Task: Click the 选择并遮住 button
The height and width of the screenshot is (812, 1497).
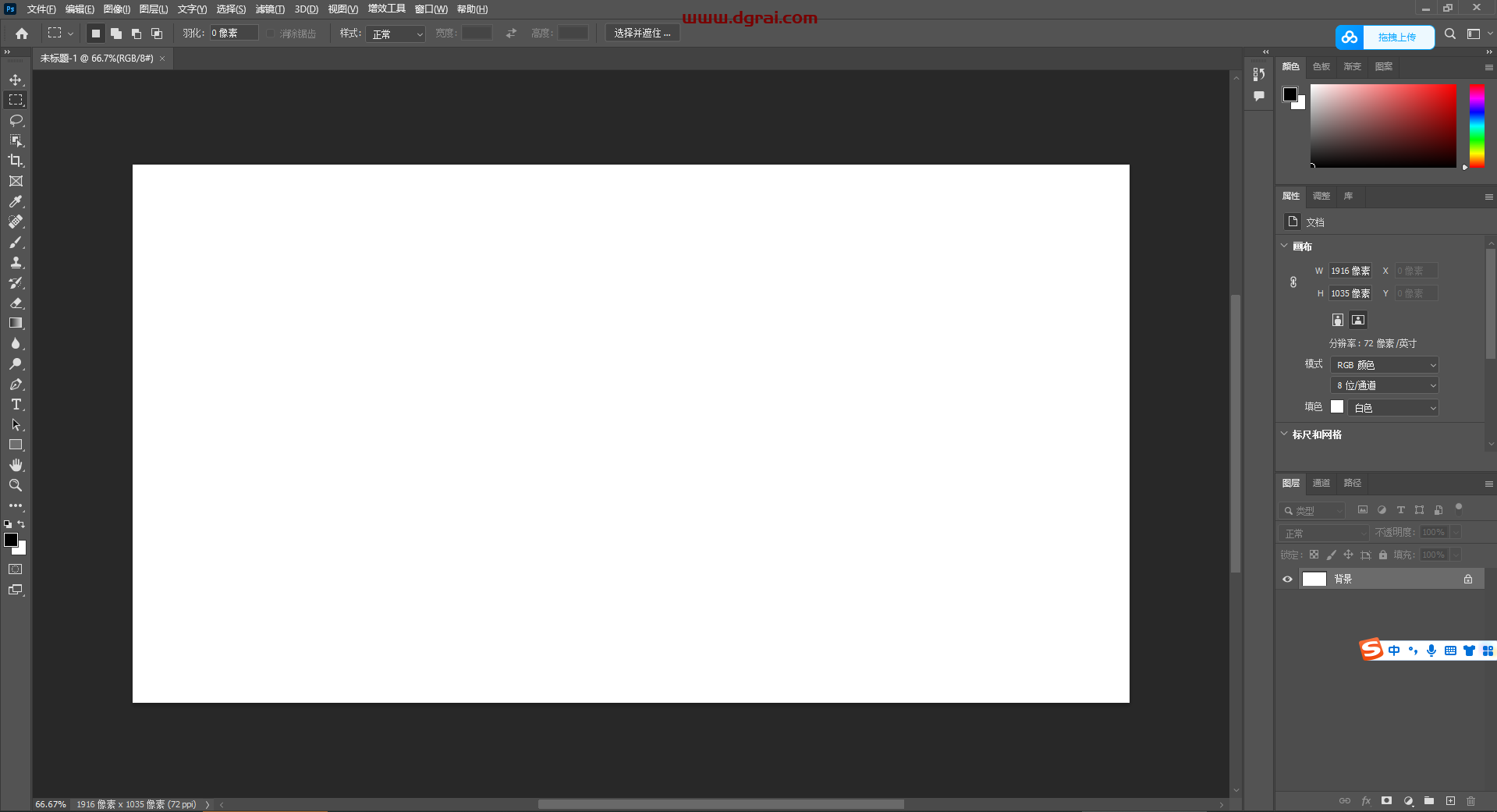Action: (x=642, y=33)
